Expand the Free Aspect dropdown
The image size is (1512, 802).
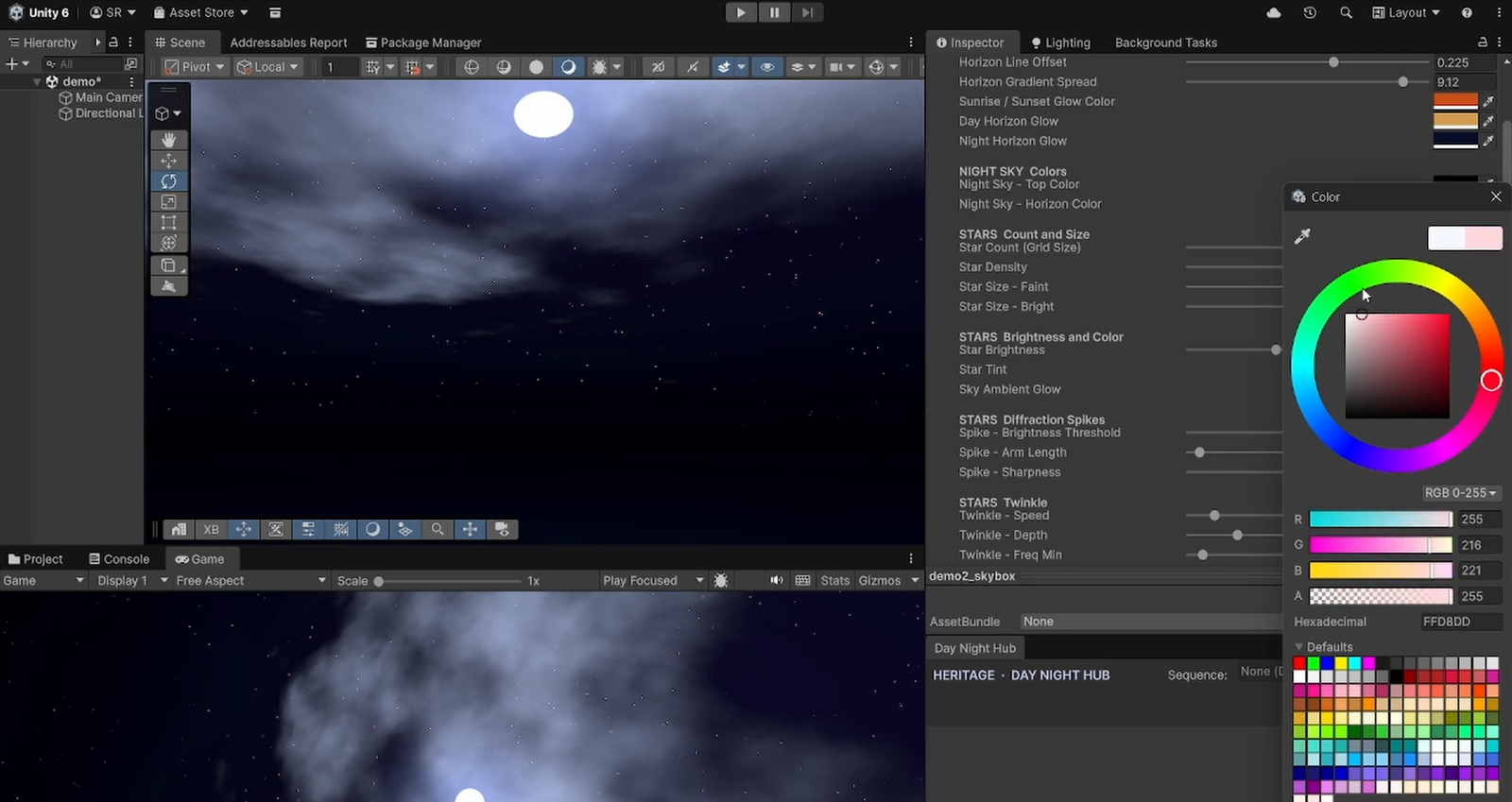pos(250,580)
